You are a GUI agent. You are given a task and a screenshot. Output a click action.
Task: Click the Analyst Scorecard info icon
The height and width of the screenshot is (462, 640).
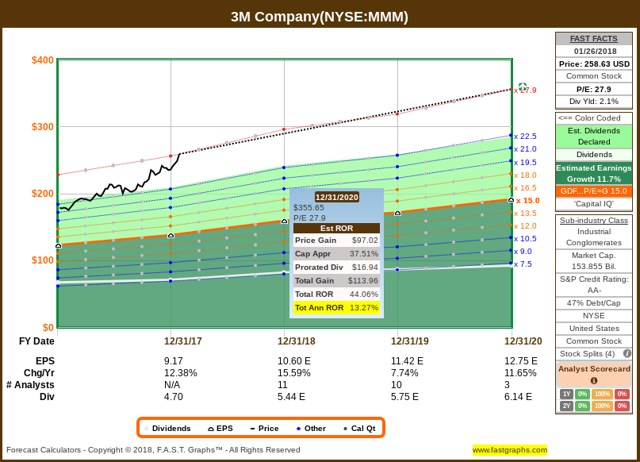click(594, 380)
